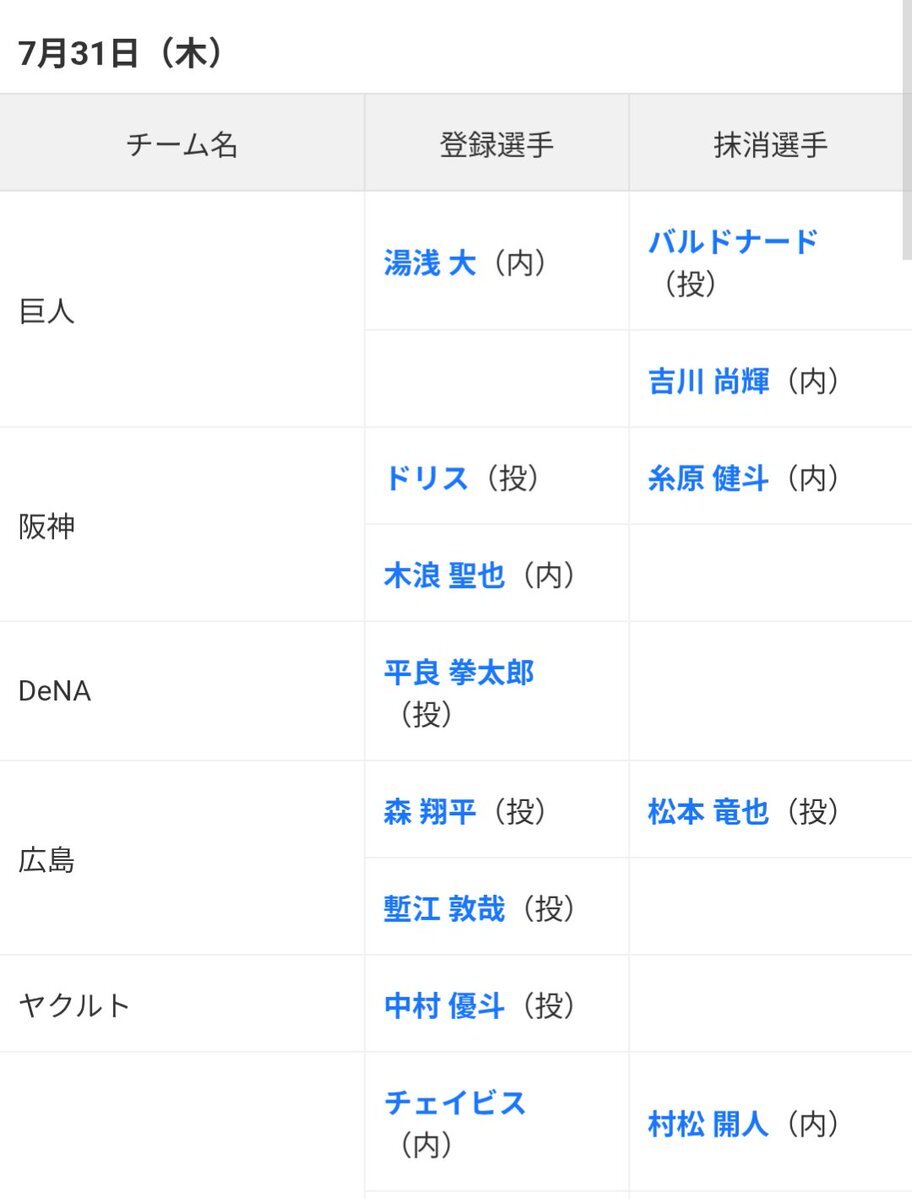Click the 阪神 team cell
The image size is (912, 1199).
pyautogui.click(x=182, y=525)
